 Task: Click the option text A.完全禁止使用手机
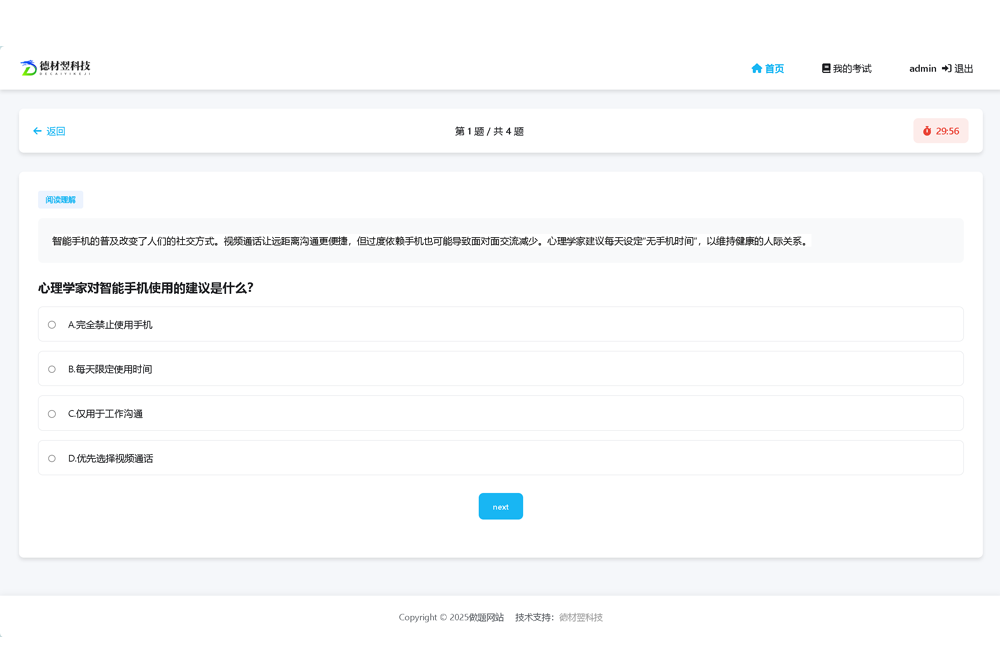tap(110, 325)
